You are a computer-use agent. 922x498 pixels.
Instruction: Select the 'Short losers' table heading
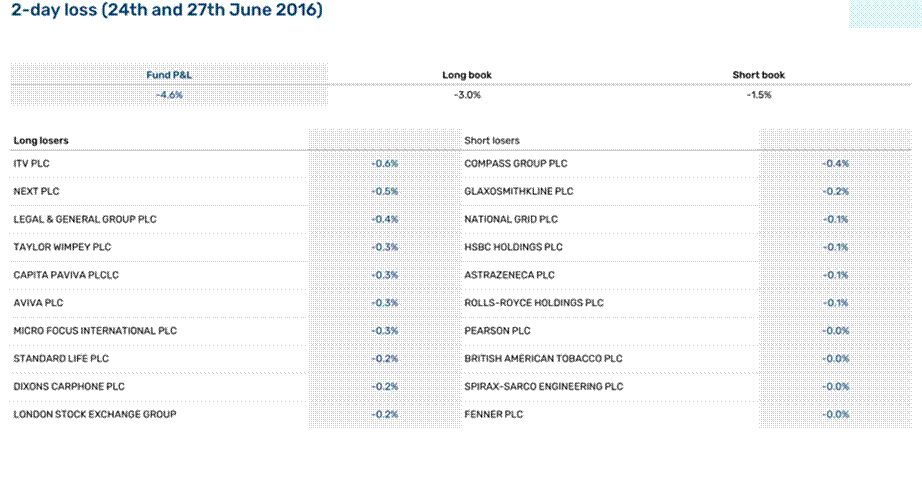492,141
